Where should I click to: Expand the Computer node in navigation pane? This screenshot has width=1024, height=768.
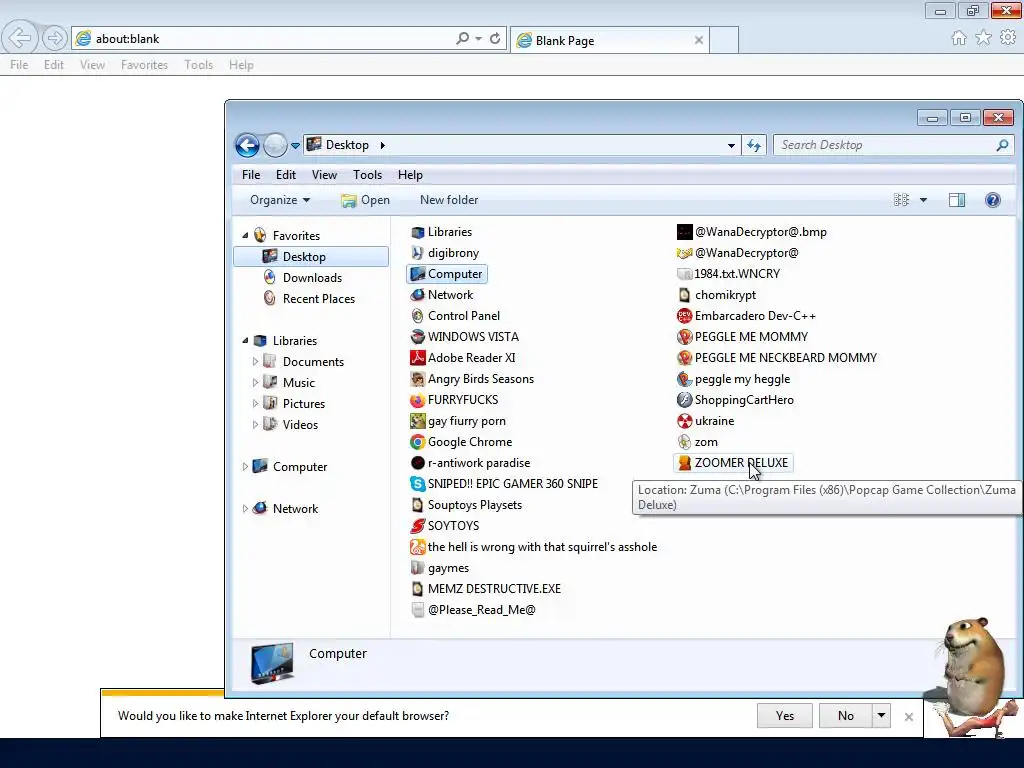pos(246,466)
